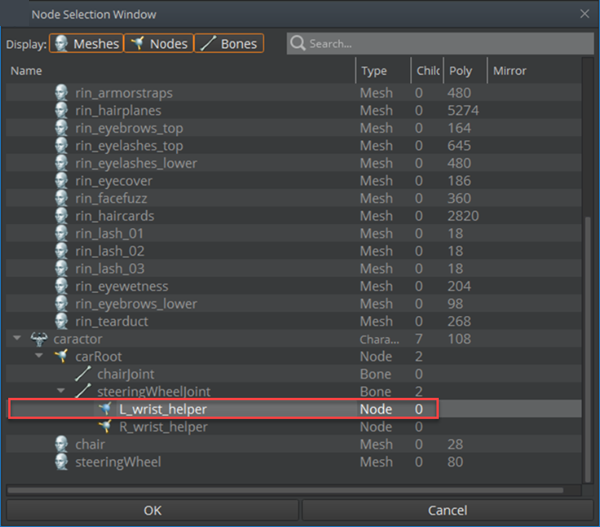This screenshot has height=527, width=600.
Task: Toggle the Bones display filter
Action: click(228, 44)
